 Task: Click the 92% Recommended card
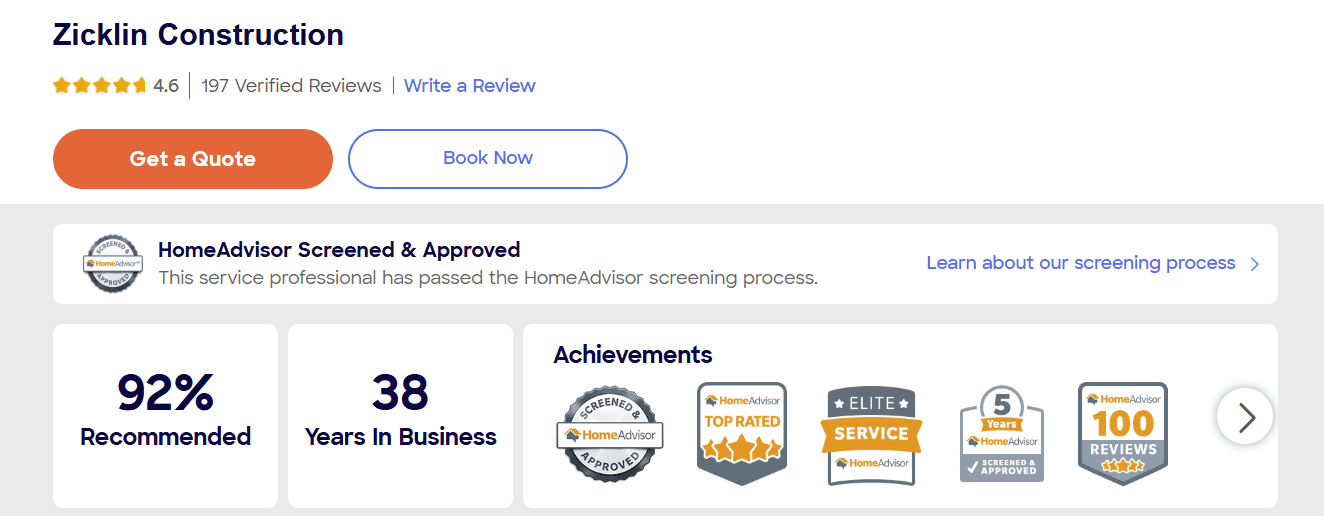[x=165, y=415]
